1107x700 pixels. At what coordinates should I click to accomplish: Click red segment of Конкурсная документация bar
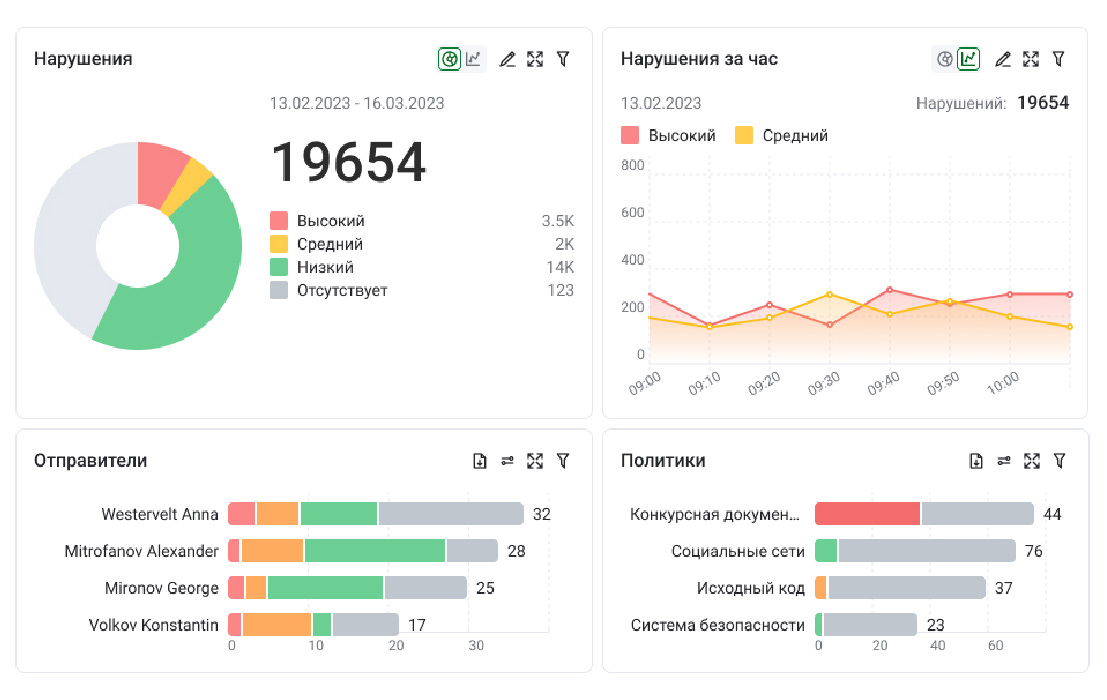867,514
